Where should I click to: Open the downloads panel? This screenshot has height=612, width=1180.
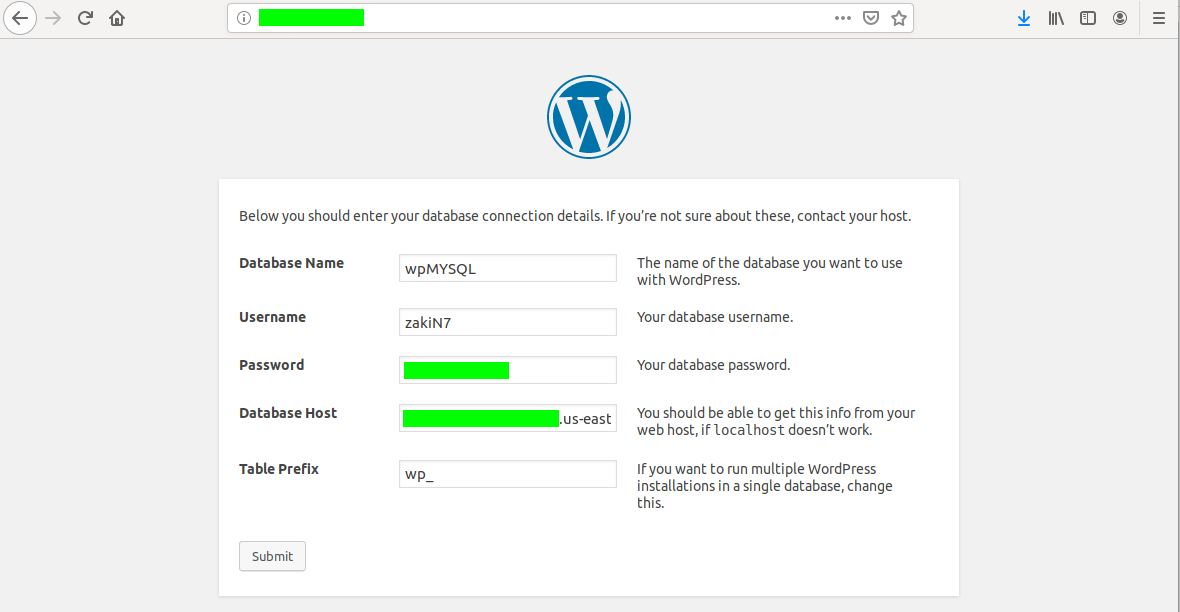[1023, 18]
